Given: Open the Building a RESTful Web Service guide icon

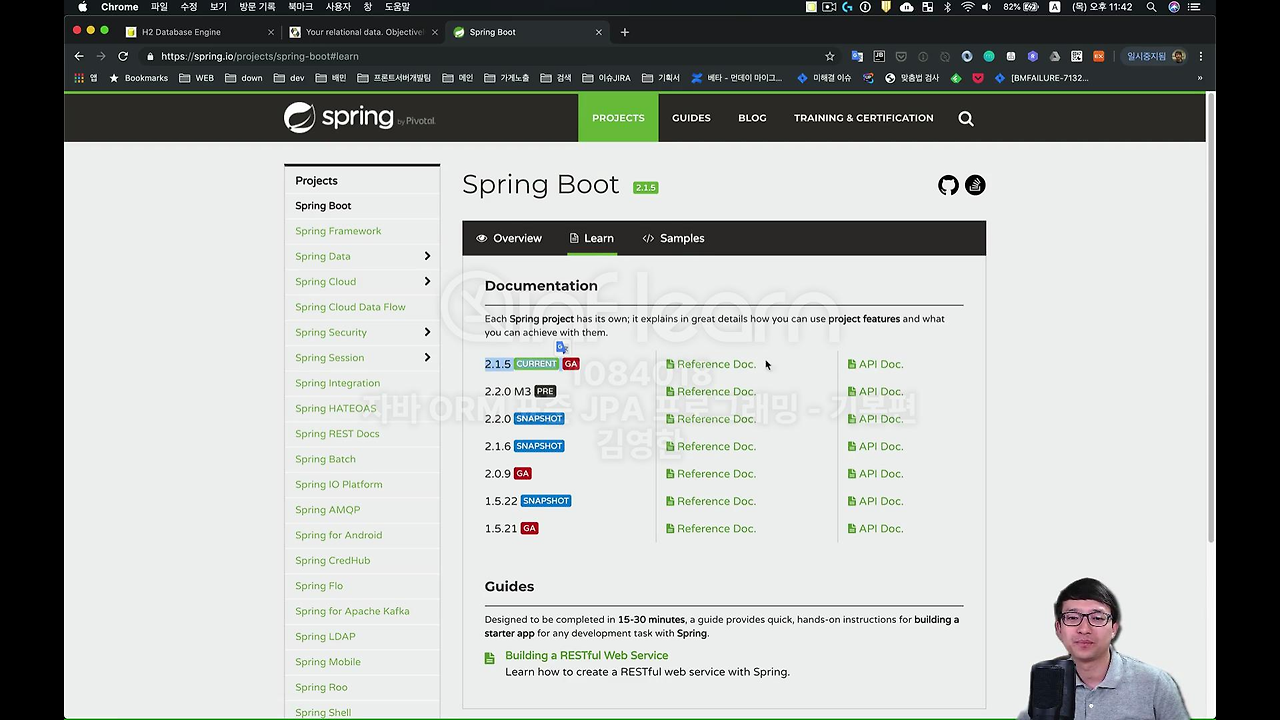Looking at the screenshot, I should pos(489,658).
